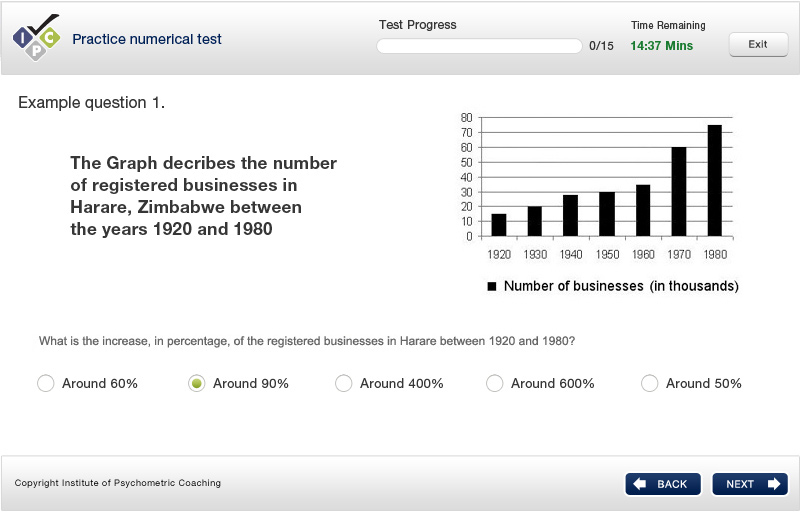
Task: Click the 1960 bar in the chart
Action: coord(643,210)
